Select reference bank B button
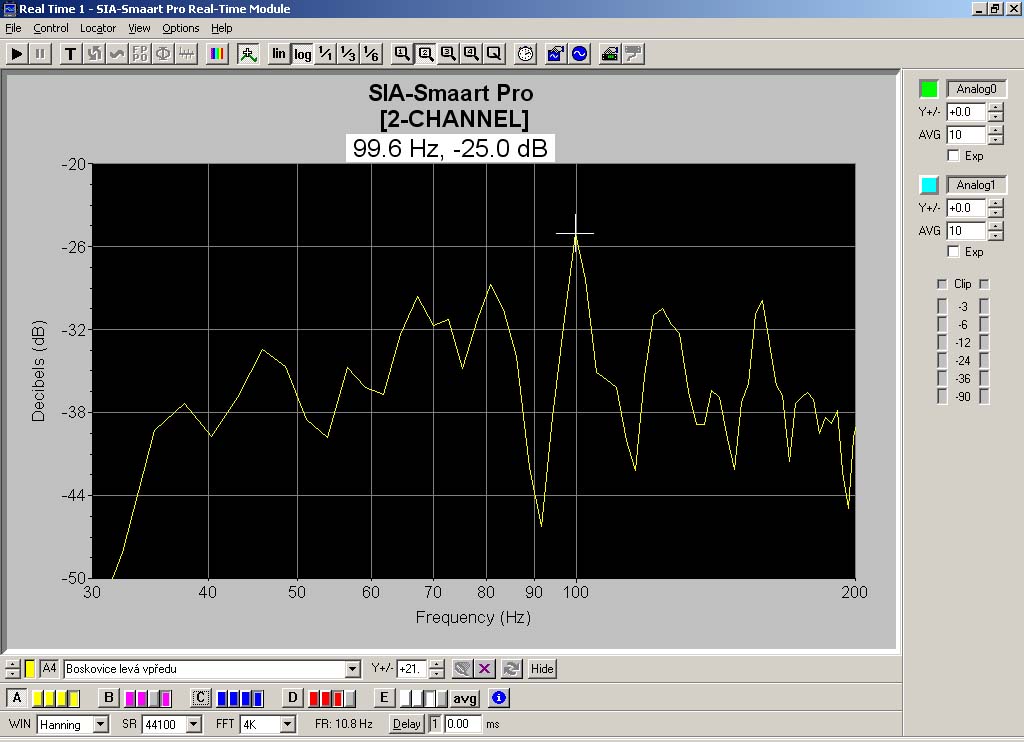This screenshot has width=1024, height=742. [x=108, y=698]
